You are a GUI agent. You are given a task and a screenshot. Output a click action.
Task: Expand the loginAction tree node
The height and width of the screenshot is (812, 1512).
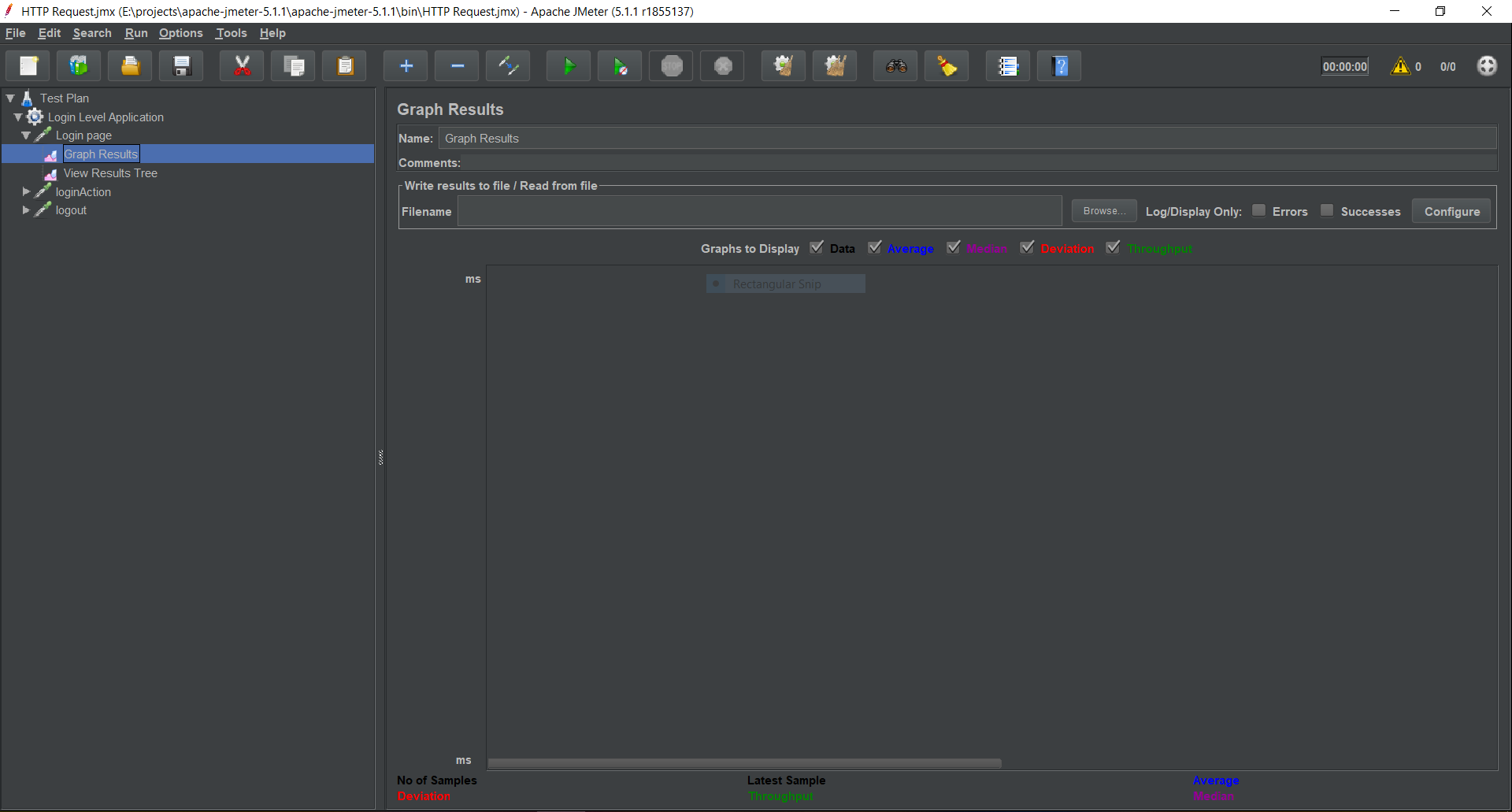26,191
